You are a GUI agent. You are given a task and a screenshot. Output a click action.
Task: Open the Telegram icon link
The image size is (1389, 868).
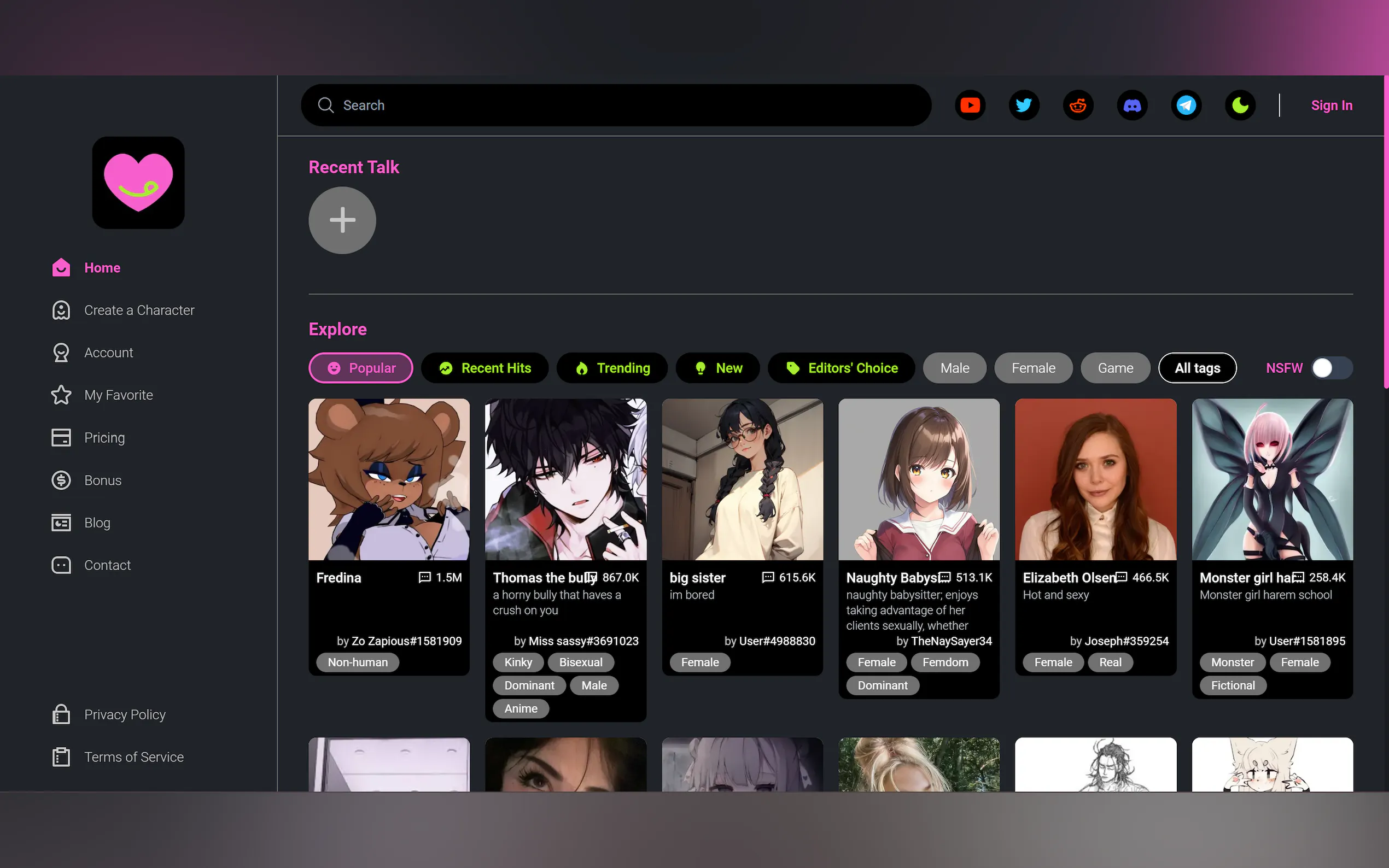click(x=1186, y=105)
